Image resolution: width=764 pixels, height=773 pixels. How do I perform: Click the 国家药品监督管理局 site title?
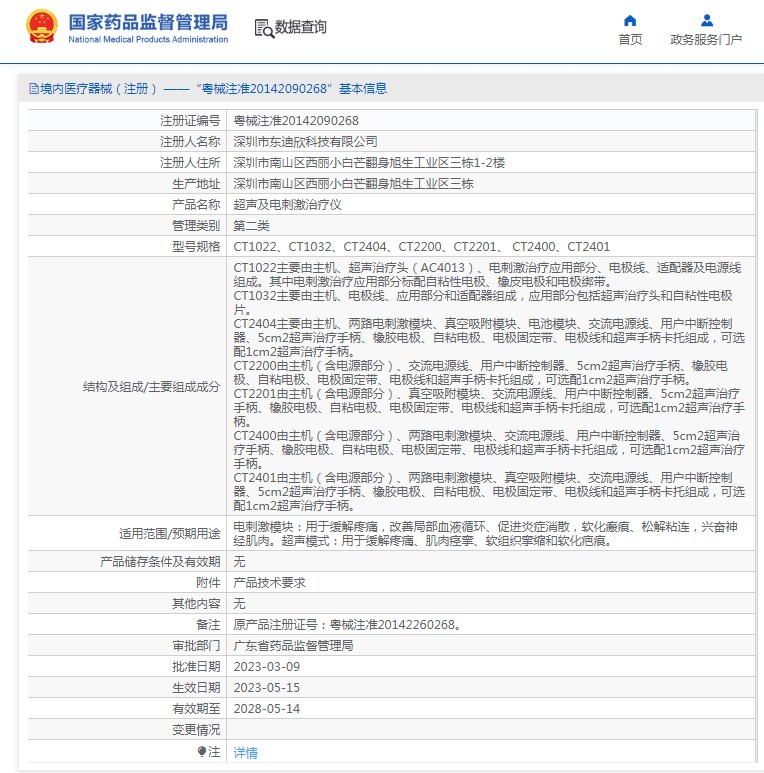[148, 22]
